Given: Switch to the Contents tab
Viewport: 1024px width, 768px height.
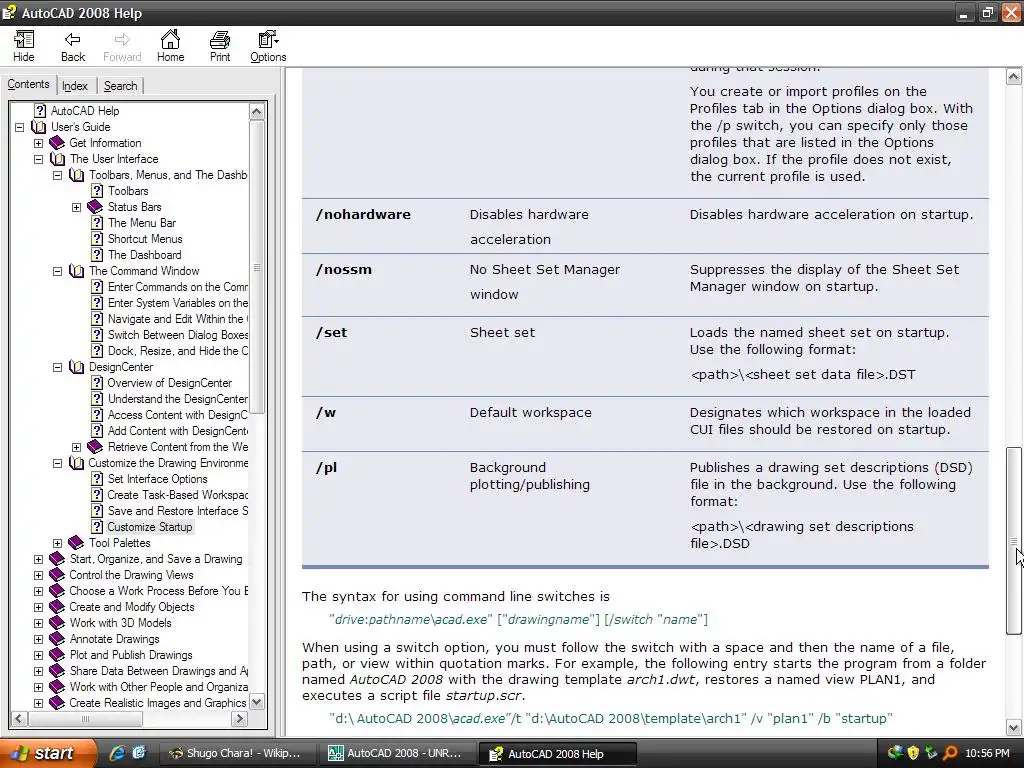Looking at the screenshot, I should pyautogui.click(x=29, y=84).
